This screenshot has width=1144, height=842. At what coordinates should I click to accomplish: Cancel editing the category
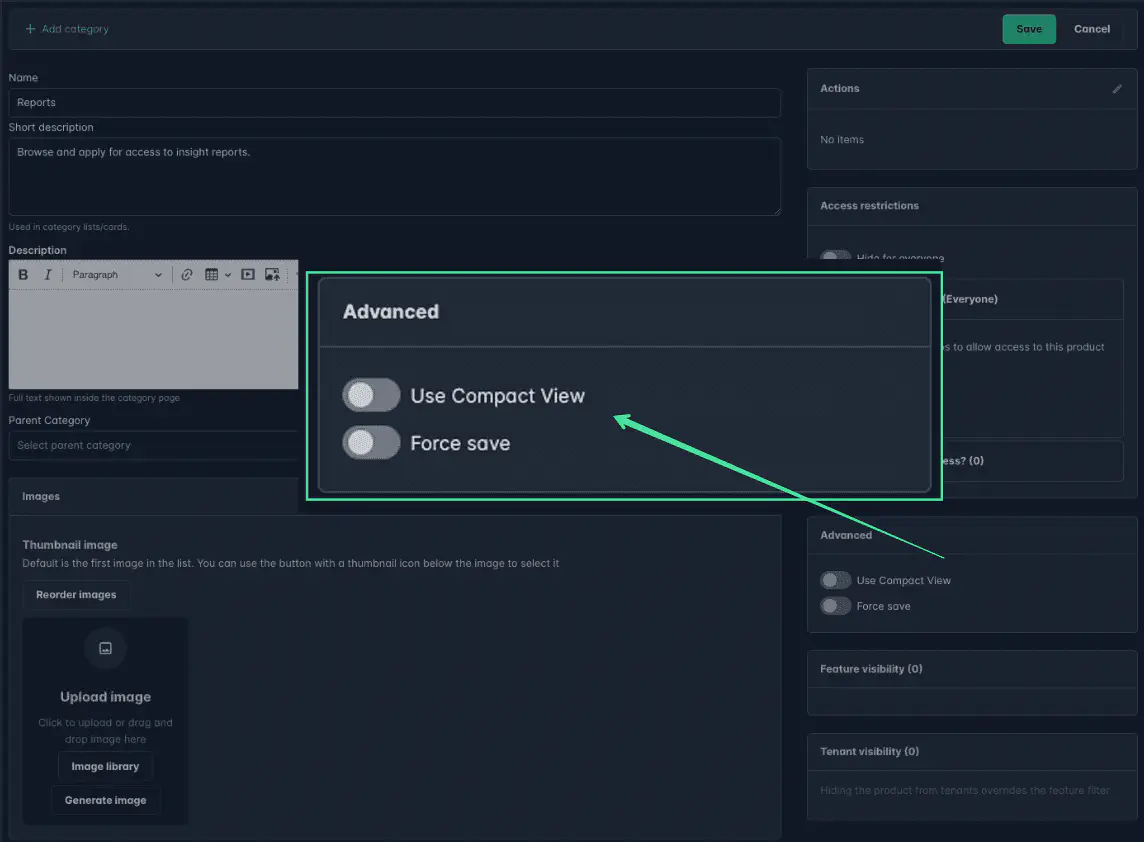click(1091, 28)
